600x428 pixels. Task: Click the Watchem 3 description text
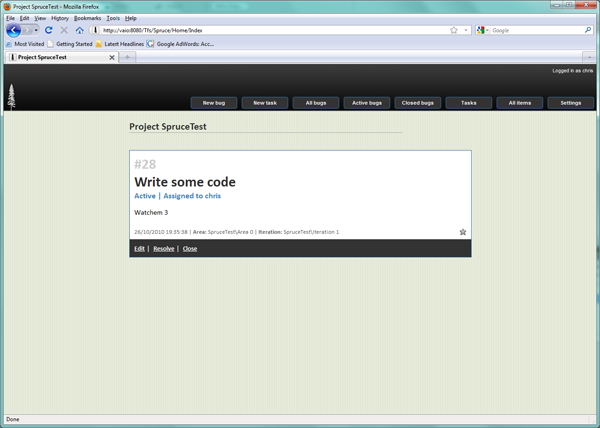pyautogui.click(x=151, y=212)
